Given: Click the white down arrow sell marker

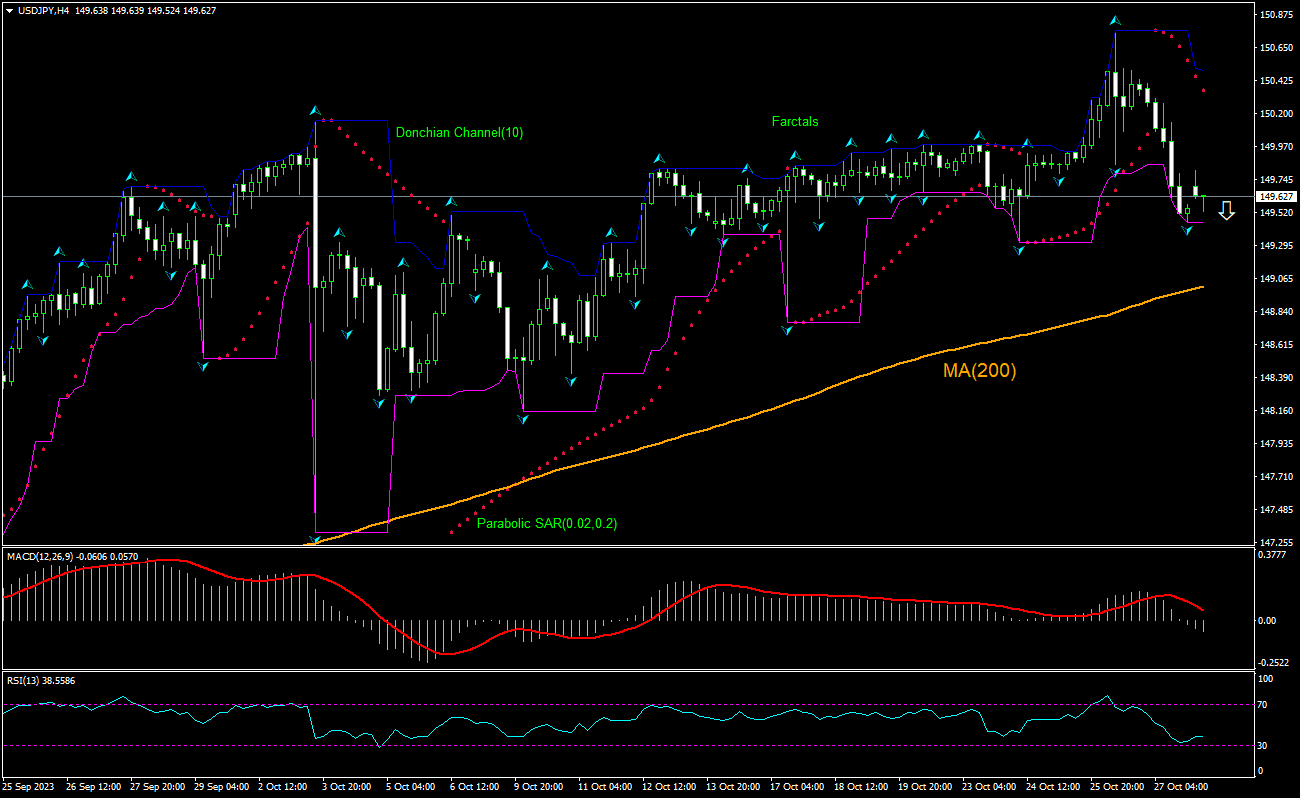Looking at the screenshot, I should [1226, 210].
